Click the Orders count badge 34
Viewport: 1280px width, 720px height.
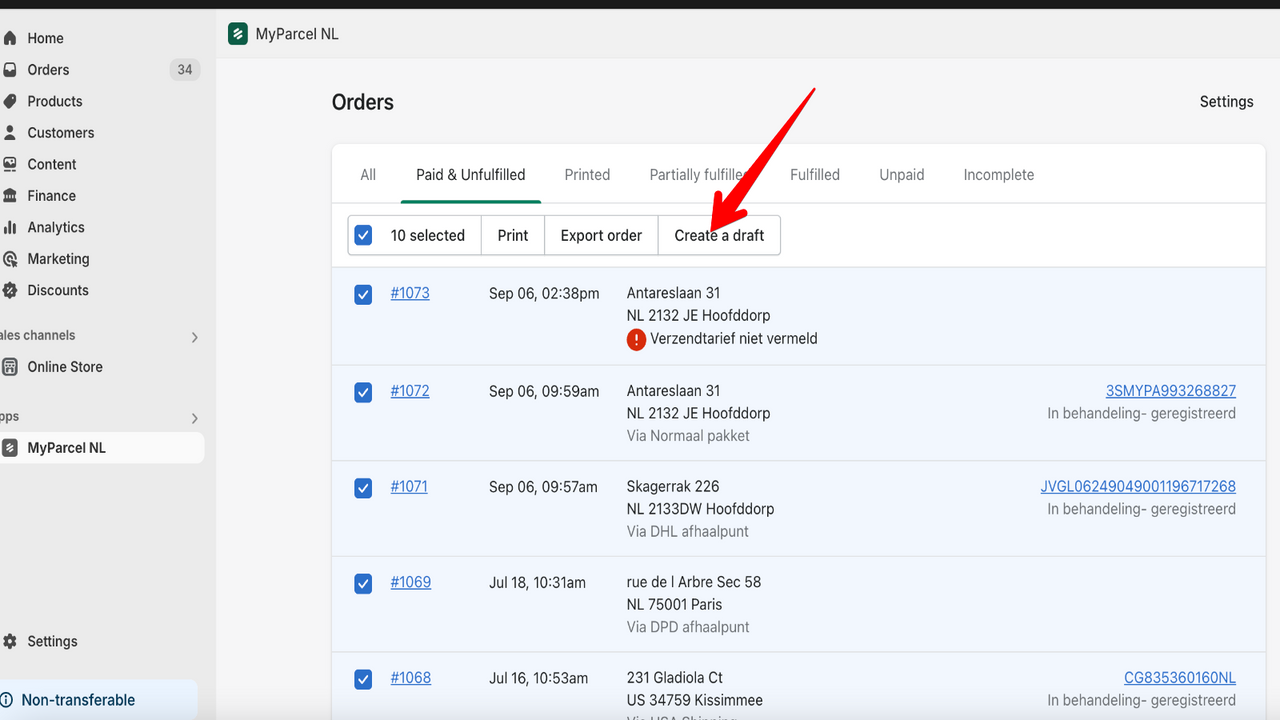(185, 70)
